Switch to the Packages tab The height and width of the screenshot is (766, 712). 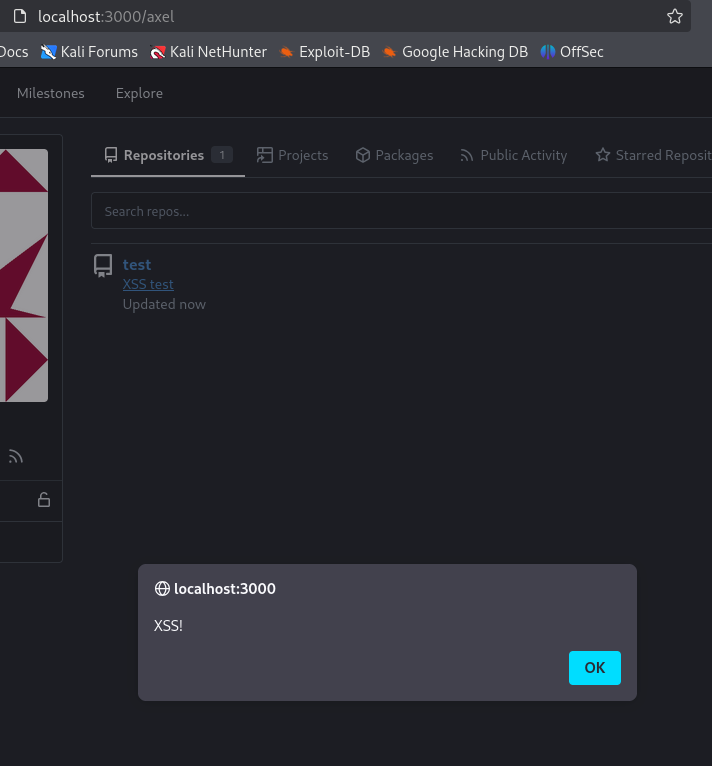click(394, 155)
